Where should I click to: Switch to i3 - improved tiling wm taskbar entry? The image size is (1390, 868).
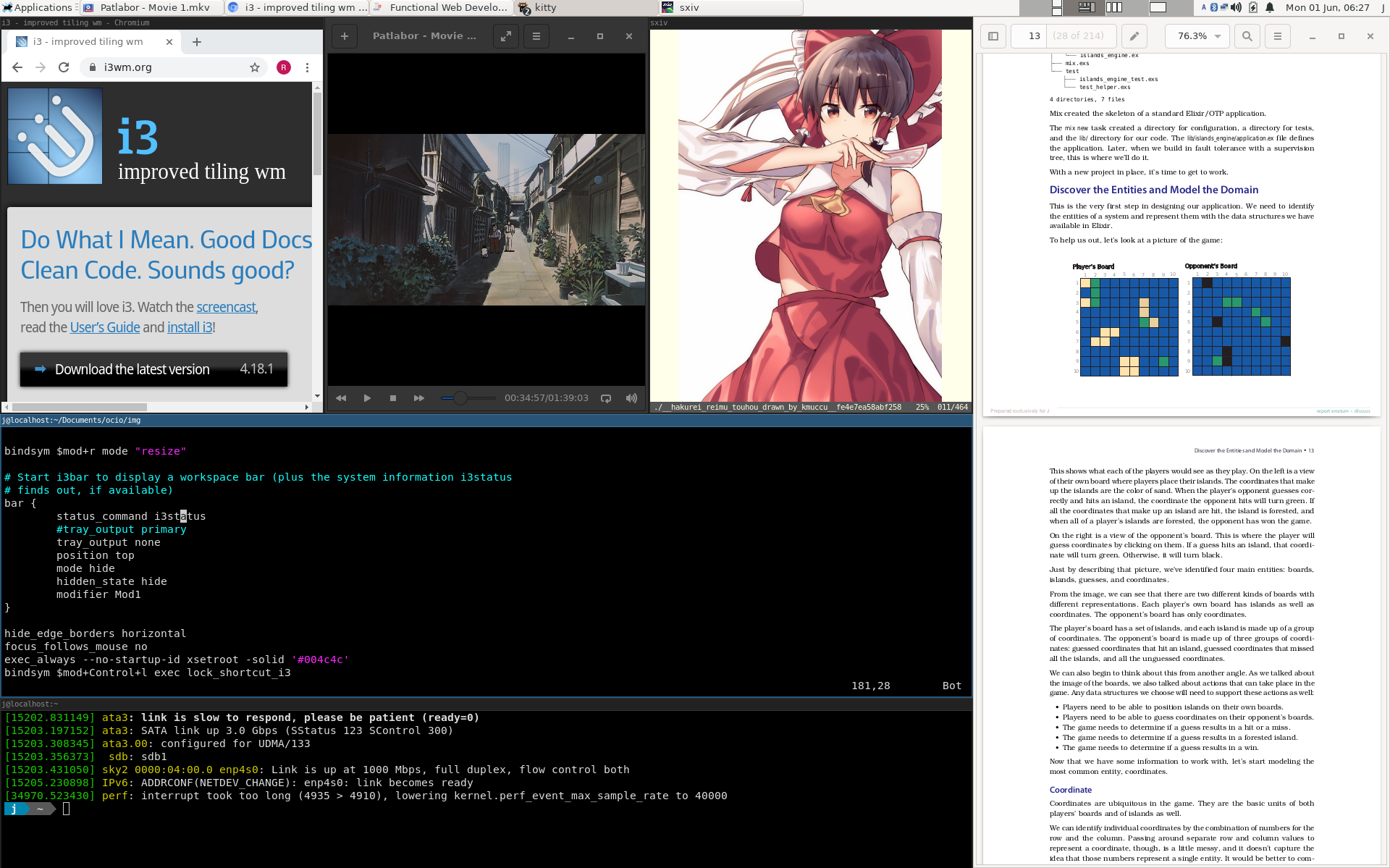[296, 7]
